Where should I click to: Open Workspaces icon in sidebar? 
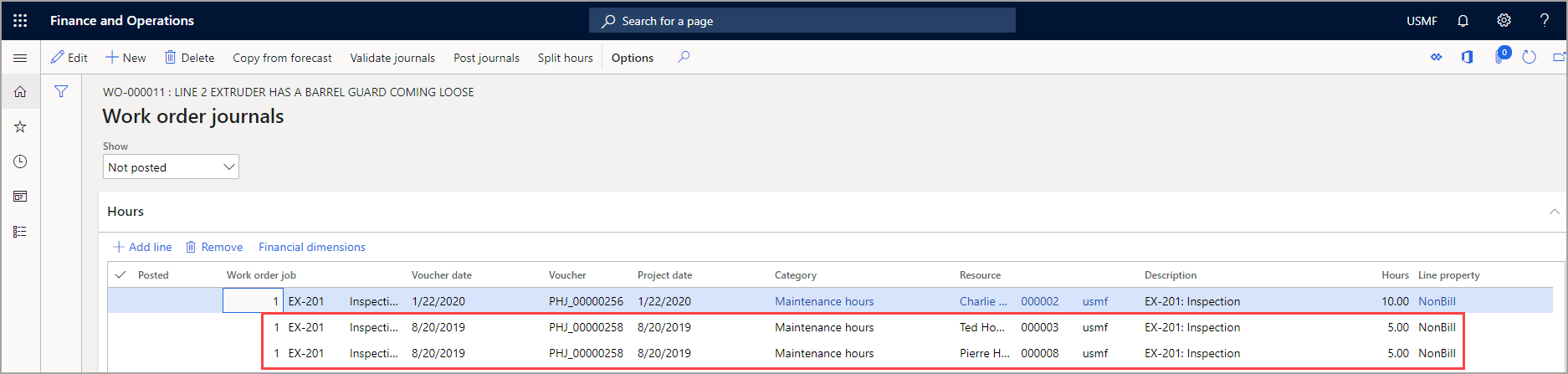(x=20, y=197)
